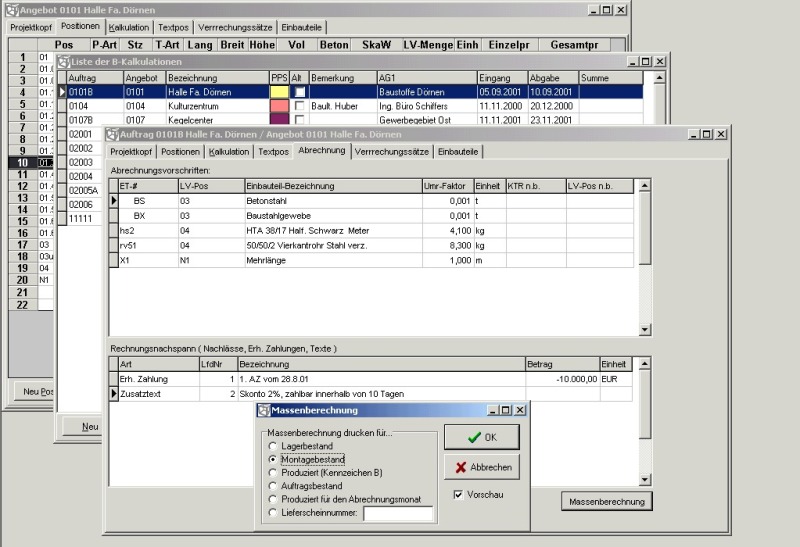Select the Auftragsbestand radio option

tap(272, 486)
